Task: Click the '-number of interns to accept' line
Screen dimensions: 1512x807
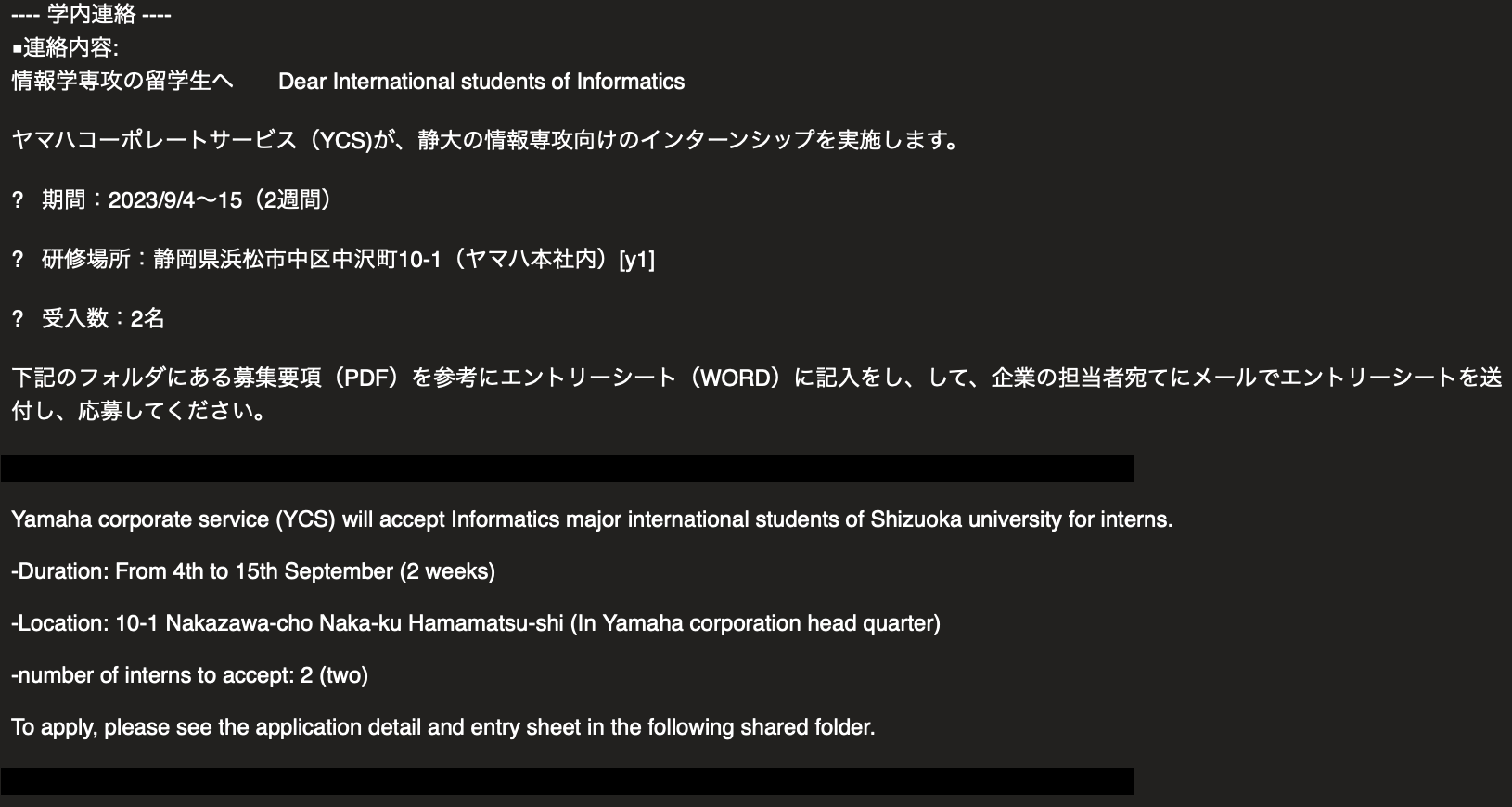Action: click(189, 675)
